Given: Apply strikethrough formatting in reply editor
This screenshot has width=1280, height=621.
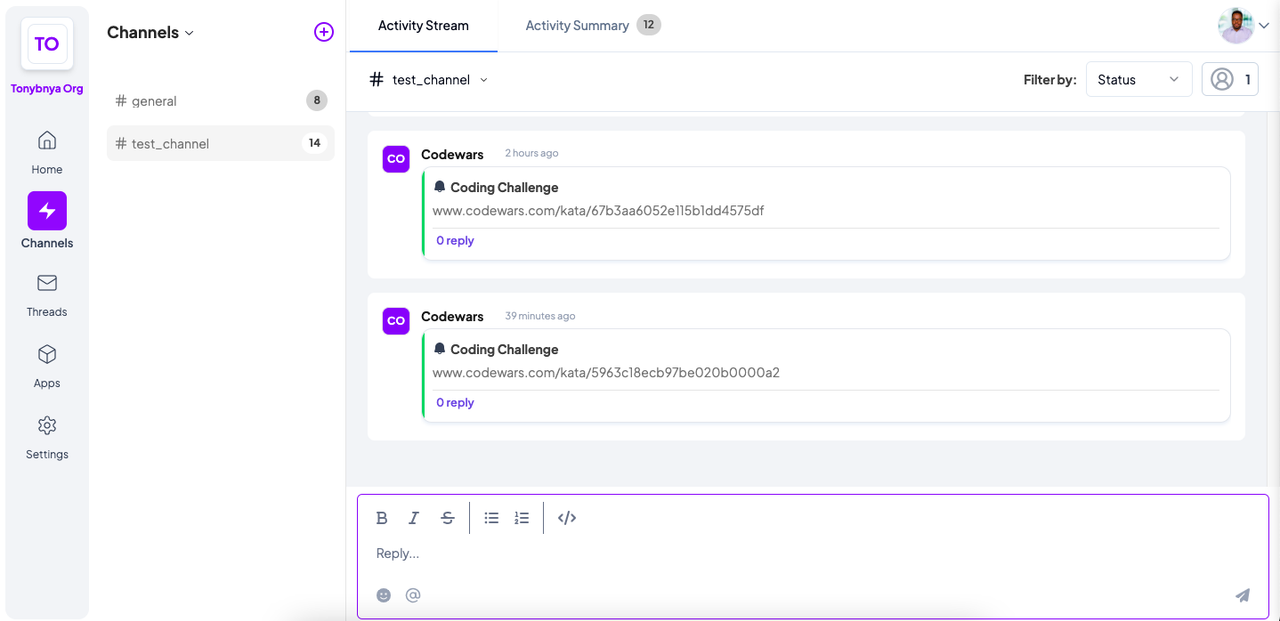Looking at the screenshot, I should point(448,518).
